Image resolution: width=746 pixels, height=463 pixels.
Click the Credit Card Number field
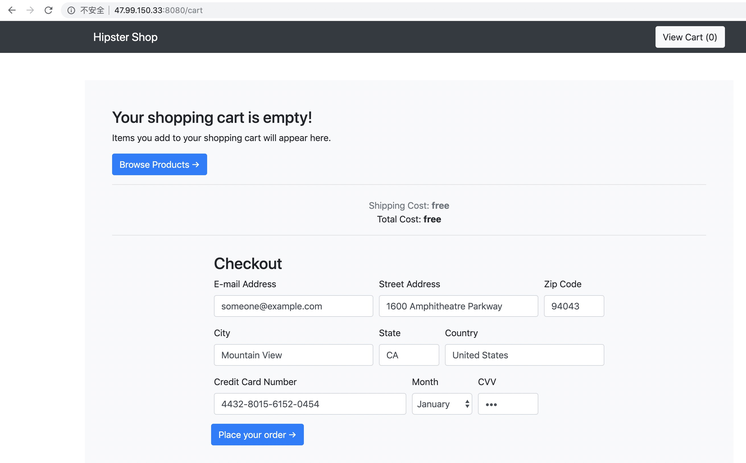tap(309, 404)
